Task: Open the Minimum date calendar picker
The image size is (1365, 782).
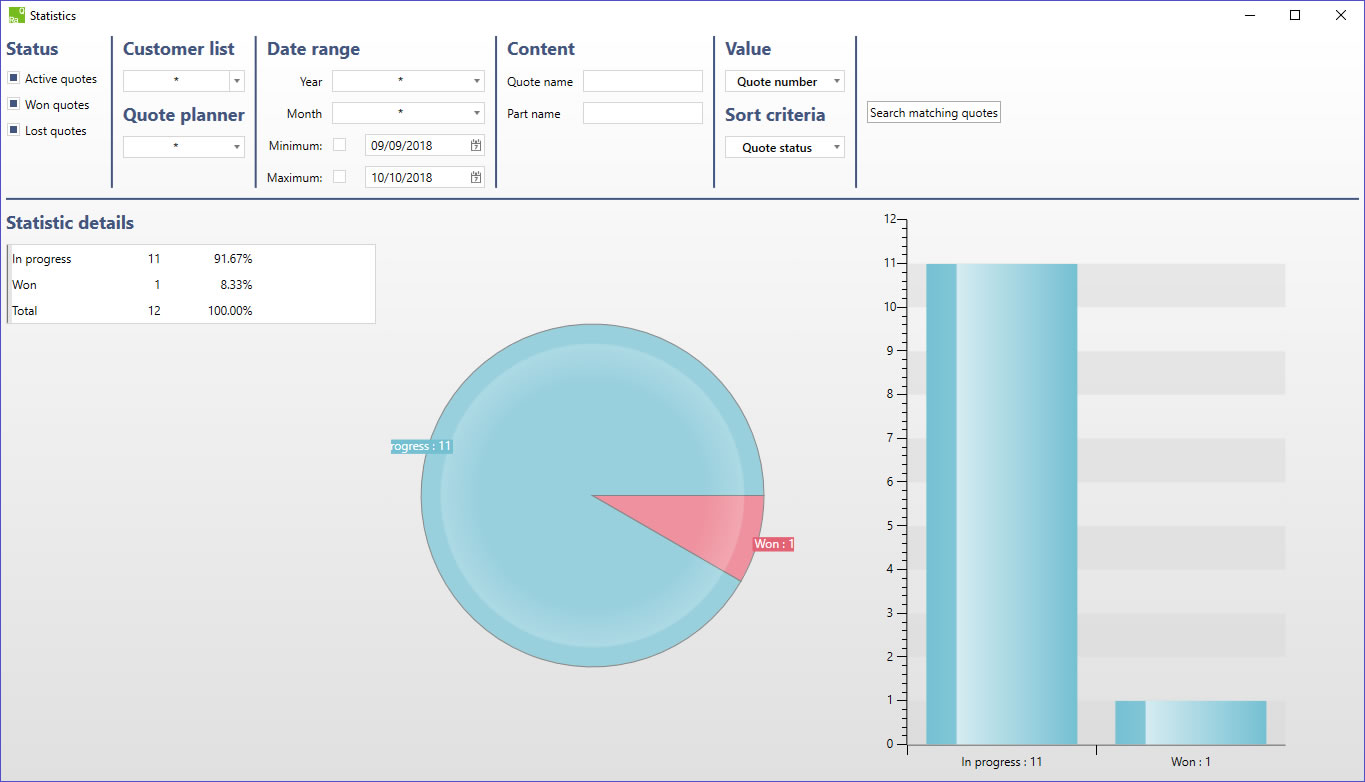Action: pyautogui.click(x=476, y=146)
